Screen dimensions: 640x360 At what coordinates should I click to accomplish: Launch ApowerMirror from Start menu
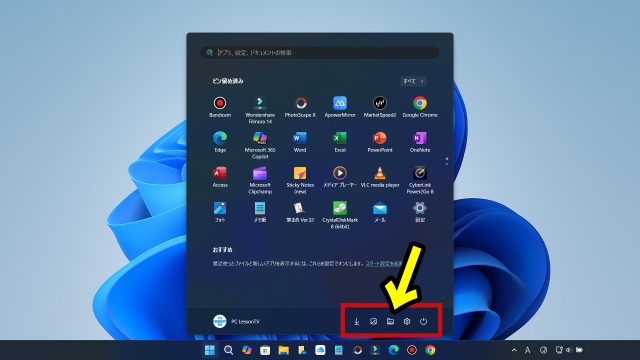340,107
